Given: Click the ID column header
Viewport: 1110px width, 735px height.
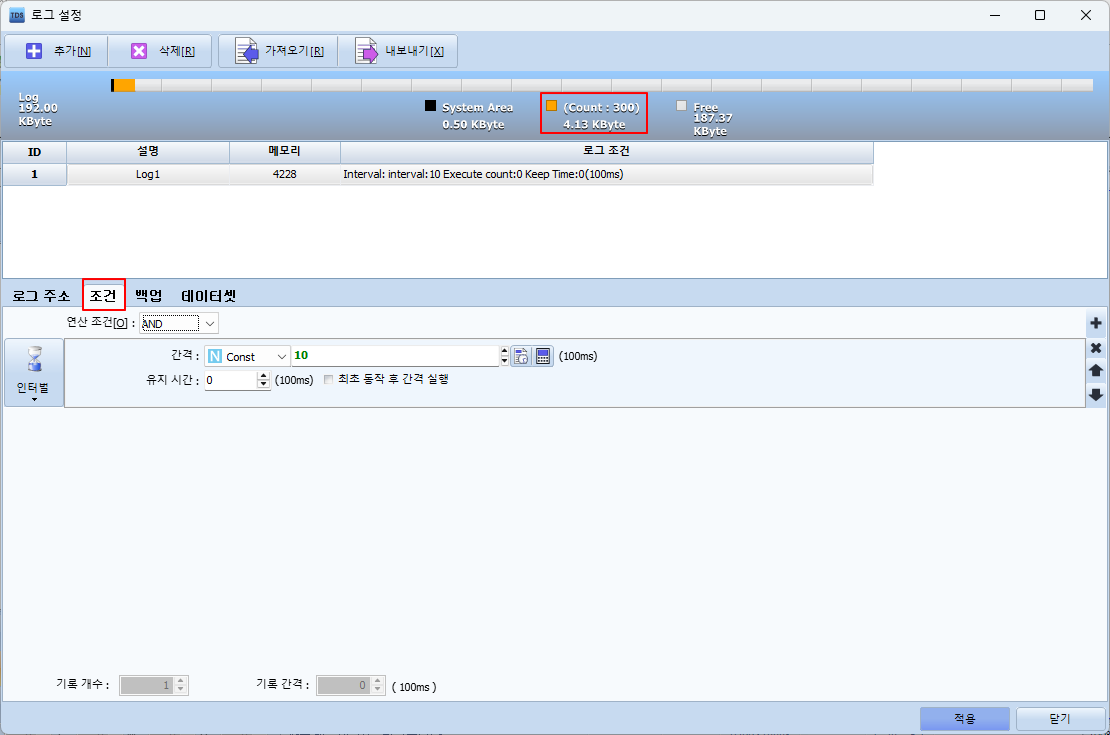Looking at the screenshot, I should coord(34,152).
